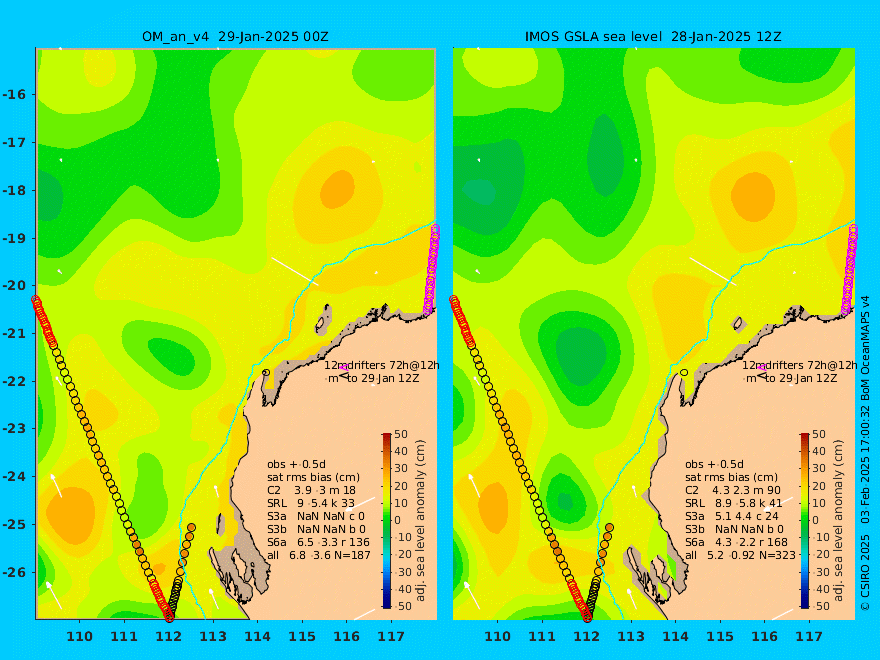Click the 'S6a 6.5 3.3 r 136' row in left map

tap(319, 542)
